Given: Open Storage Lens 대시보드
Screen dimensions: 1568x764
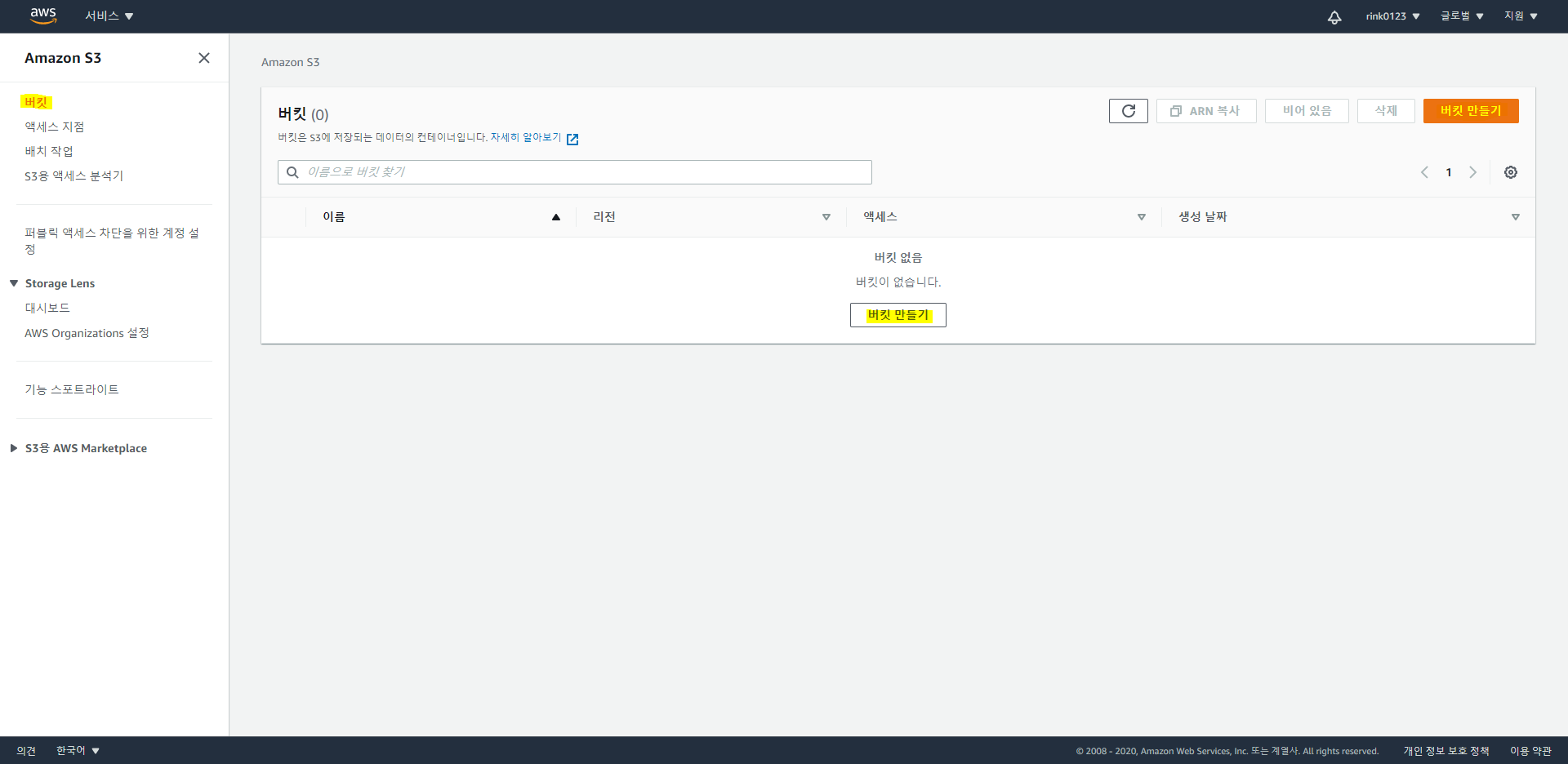Looking at the screenshot, I should [47, 308].
